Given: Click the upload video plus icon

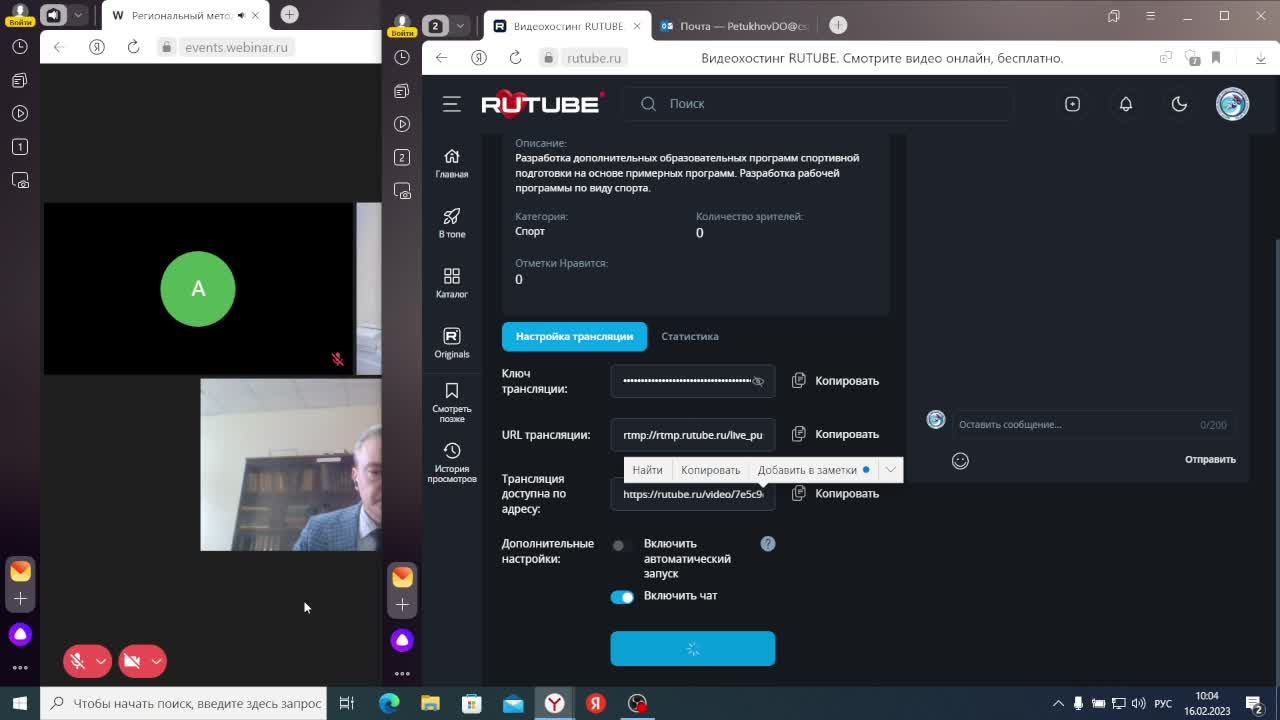Looking at the screenshot, I should click(1072, 104).
